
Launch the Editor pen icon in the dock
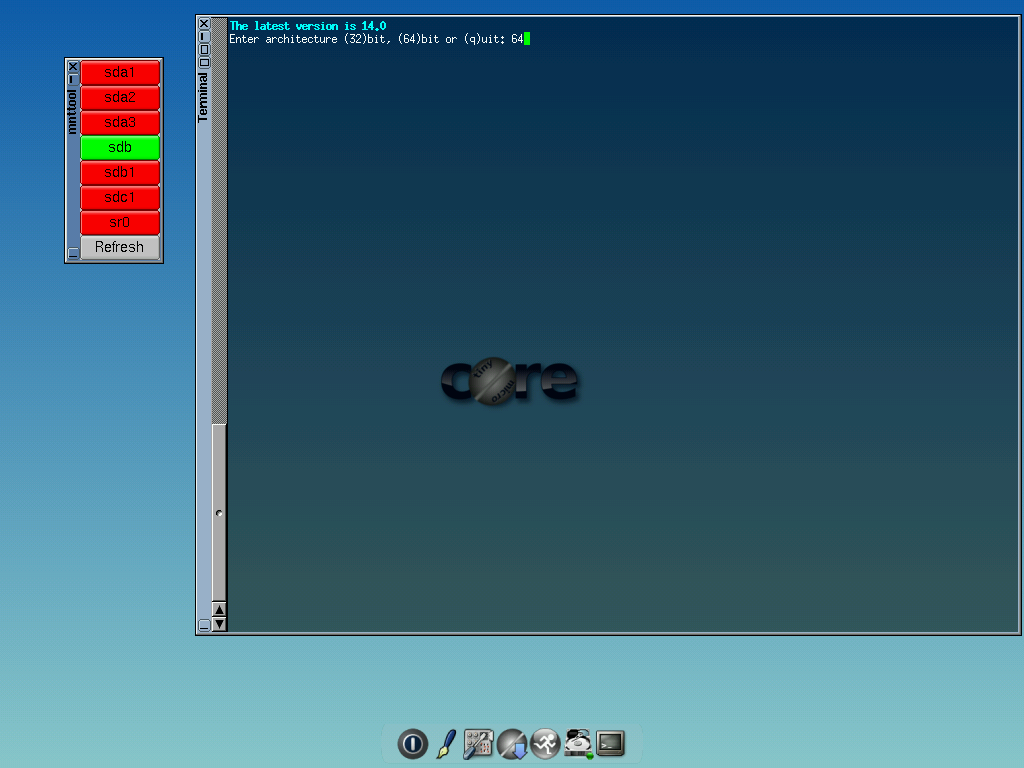click(446, 744)
